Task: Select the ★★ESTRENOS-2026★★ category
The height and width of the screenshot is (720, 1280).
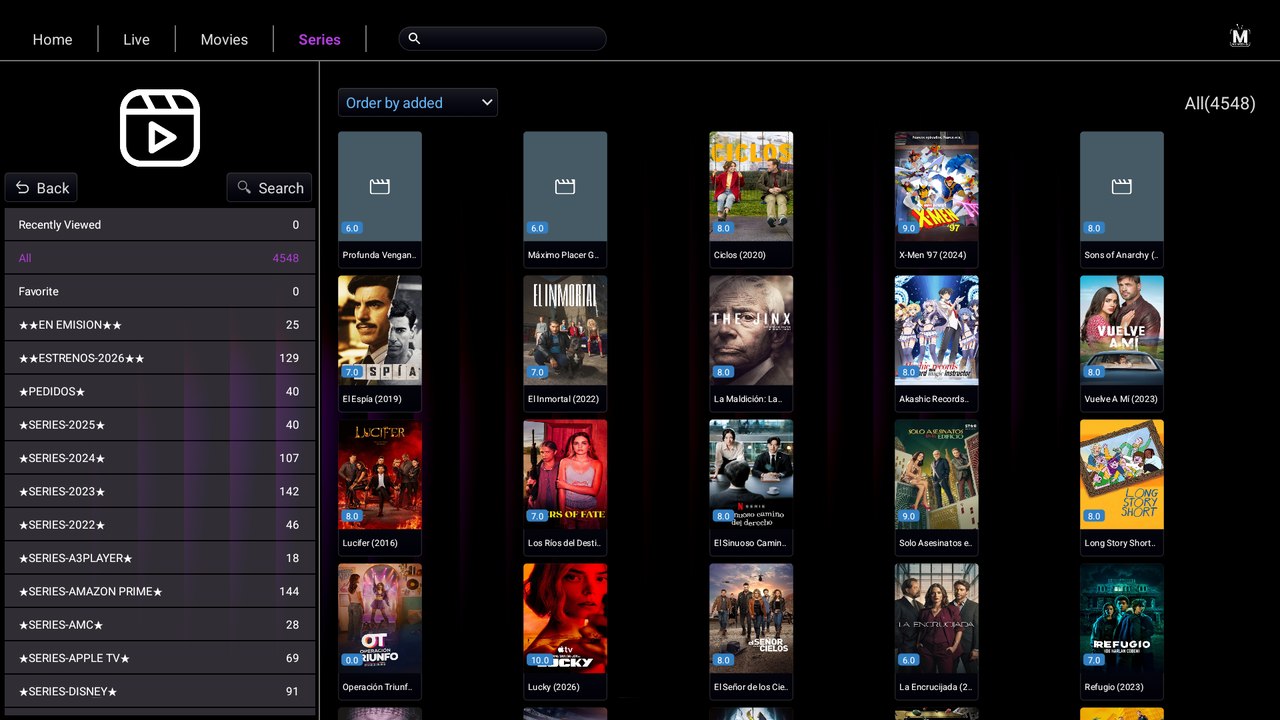Action: pyautogui.click(x=160, y=358)
